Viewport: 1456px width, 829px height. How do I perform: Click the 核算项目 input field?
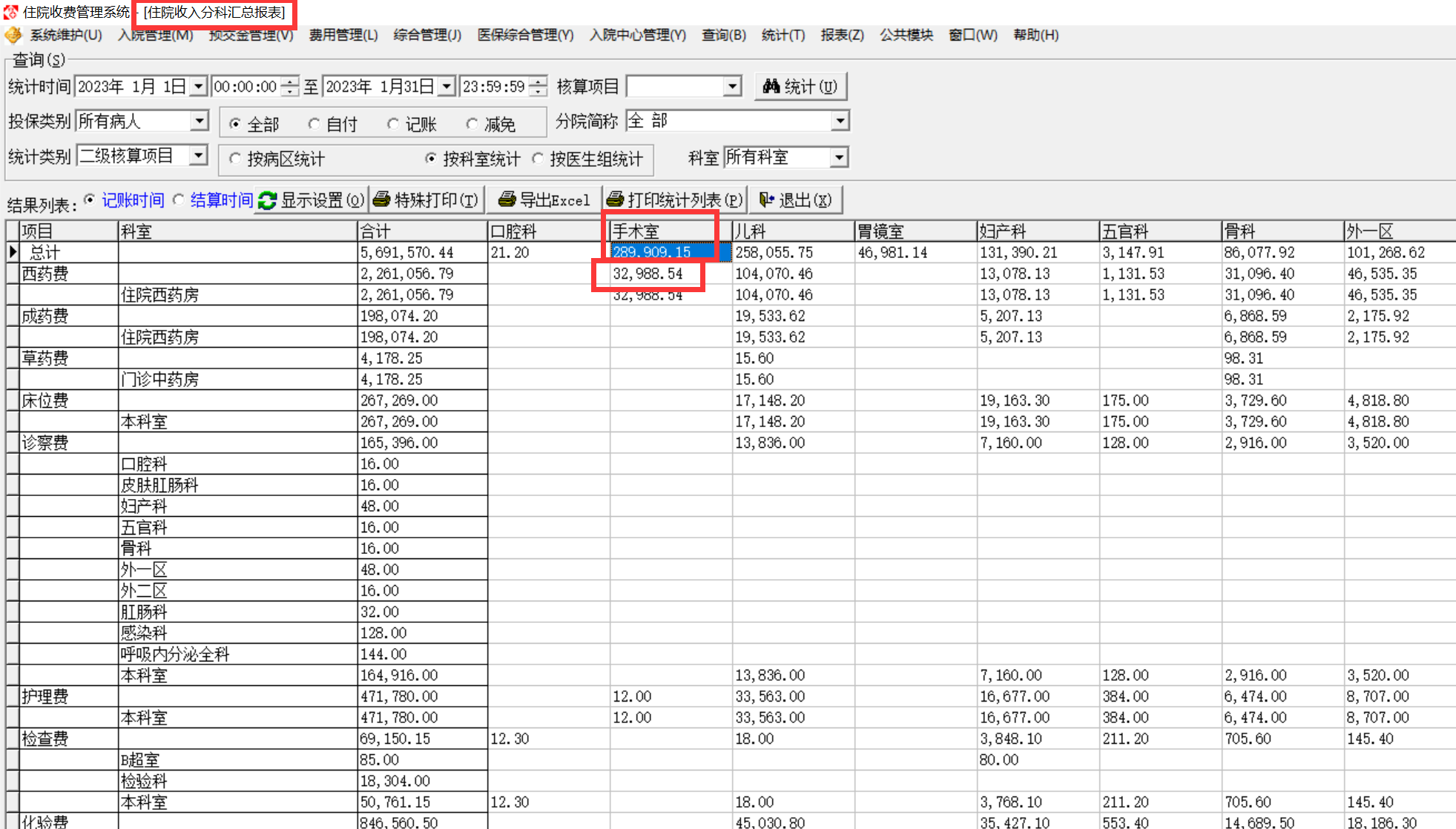pos(675,87)
